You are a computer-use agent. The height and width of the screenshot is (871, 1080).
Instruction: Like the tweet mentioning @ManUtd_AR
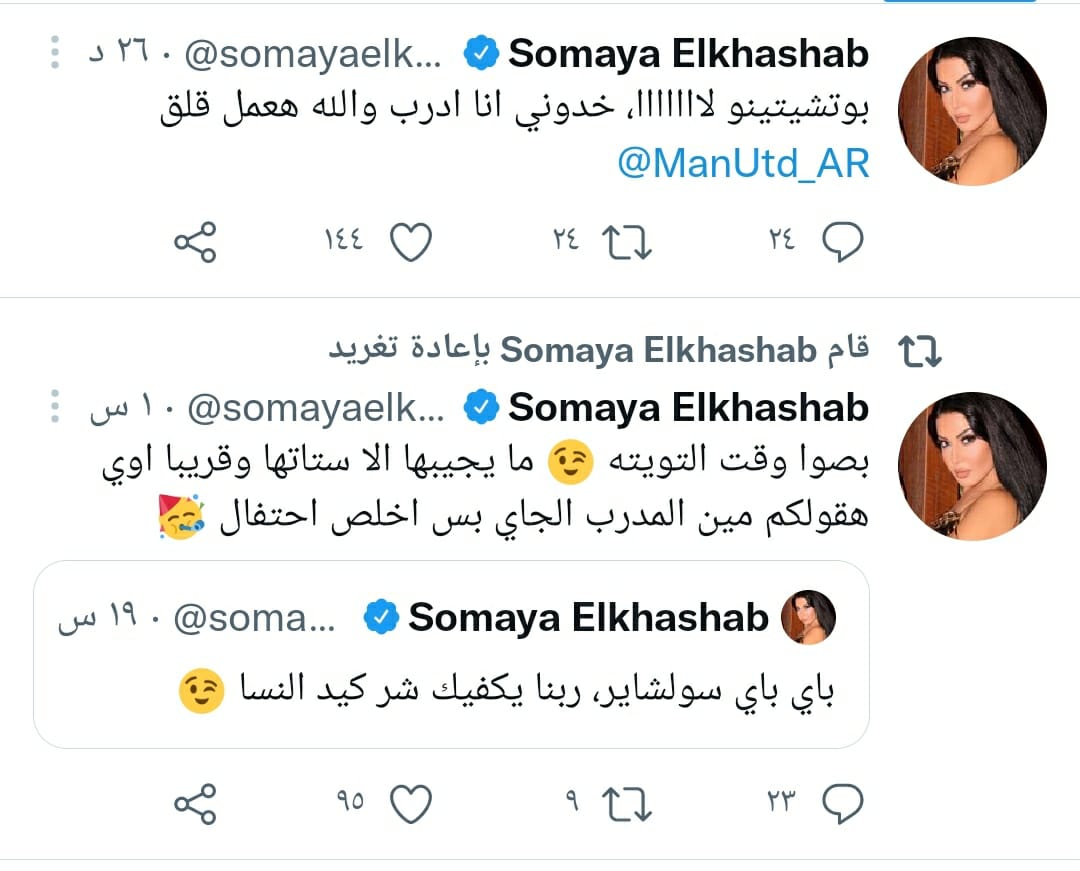[410, 242]
